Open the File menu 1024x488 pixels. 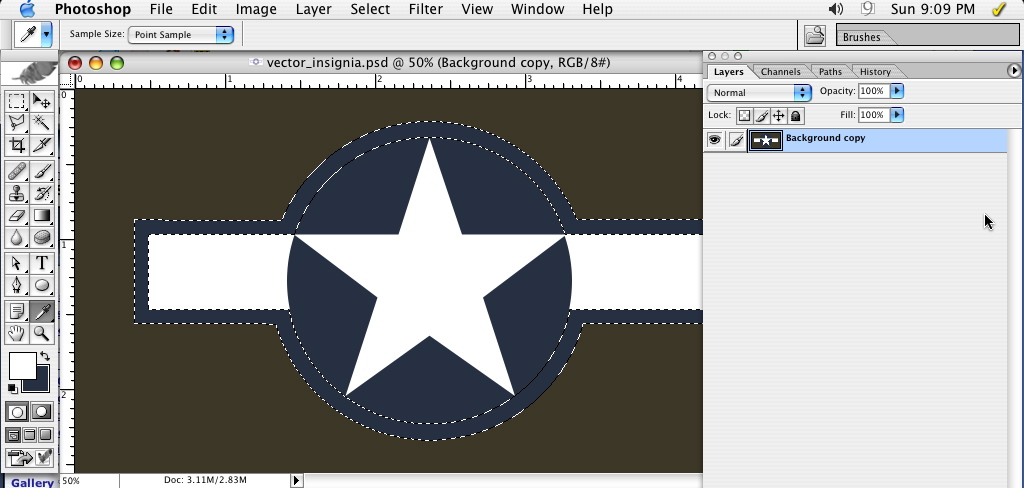point(161,9)
